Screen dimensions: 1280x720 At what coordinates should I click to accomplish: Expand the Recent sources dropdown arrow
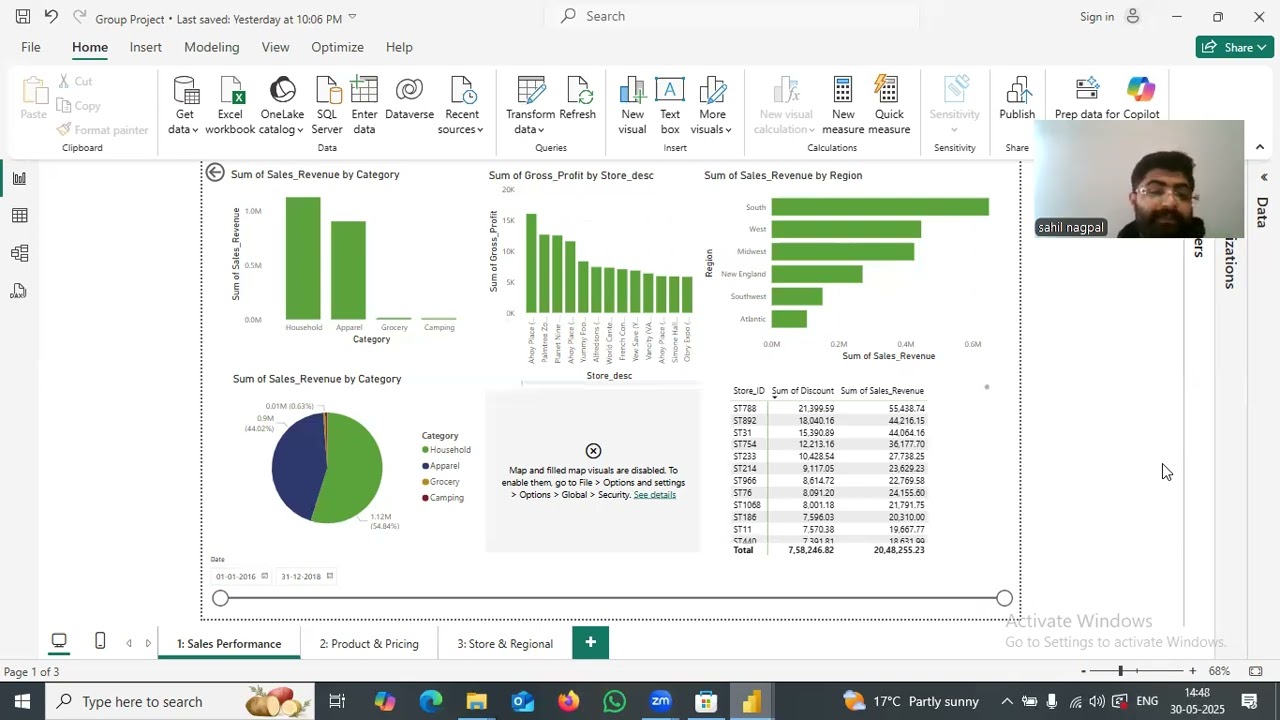(479, 130)
